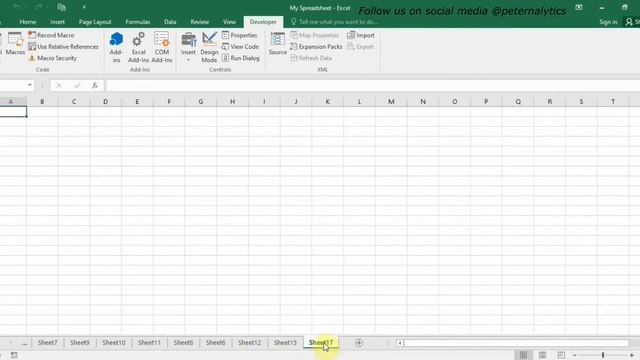
Task: Click horizontal scrollbar left arrow
Action: click(400, 343)
